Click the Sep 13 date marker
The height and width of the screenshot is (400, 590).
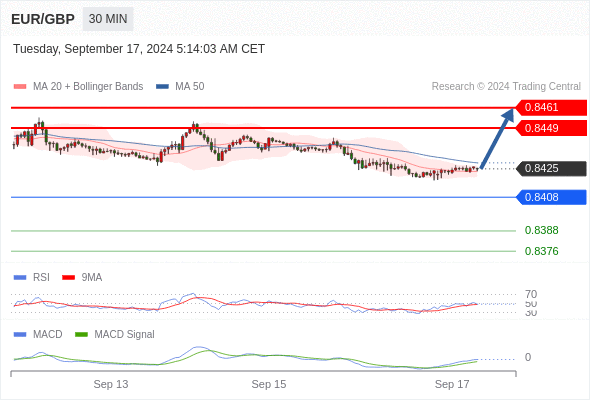point(111,384)
